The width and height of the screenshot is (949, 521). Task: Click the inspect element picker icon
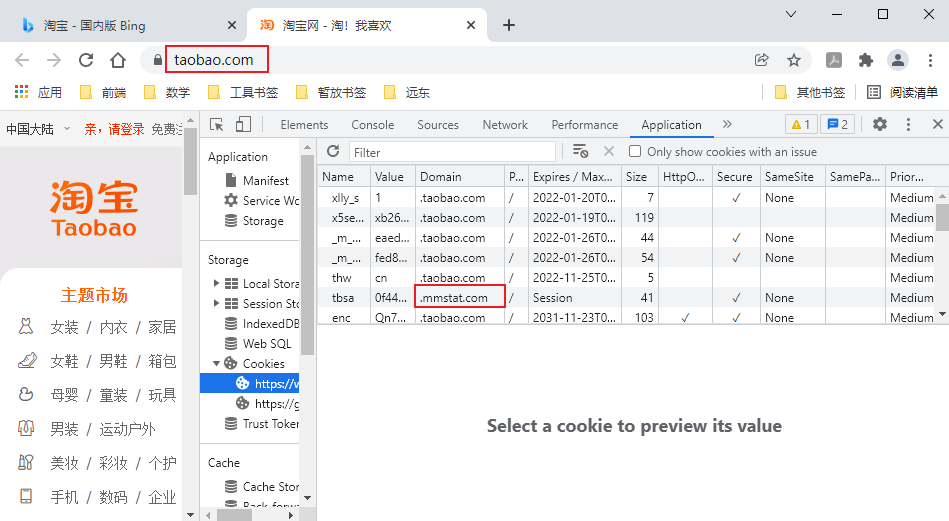tap(217, 125)
